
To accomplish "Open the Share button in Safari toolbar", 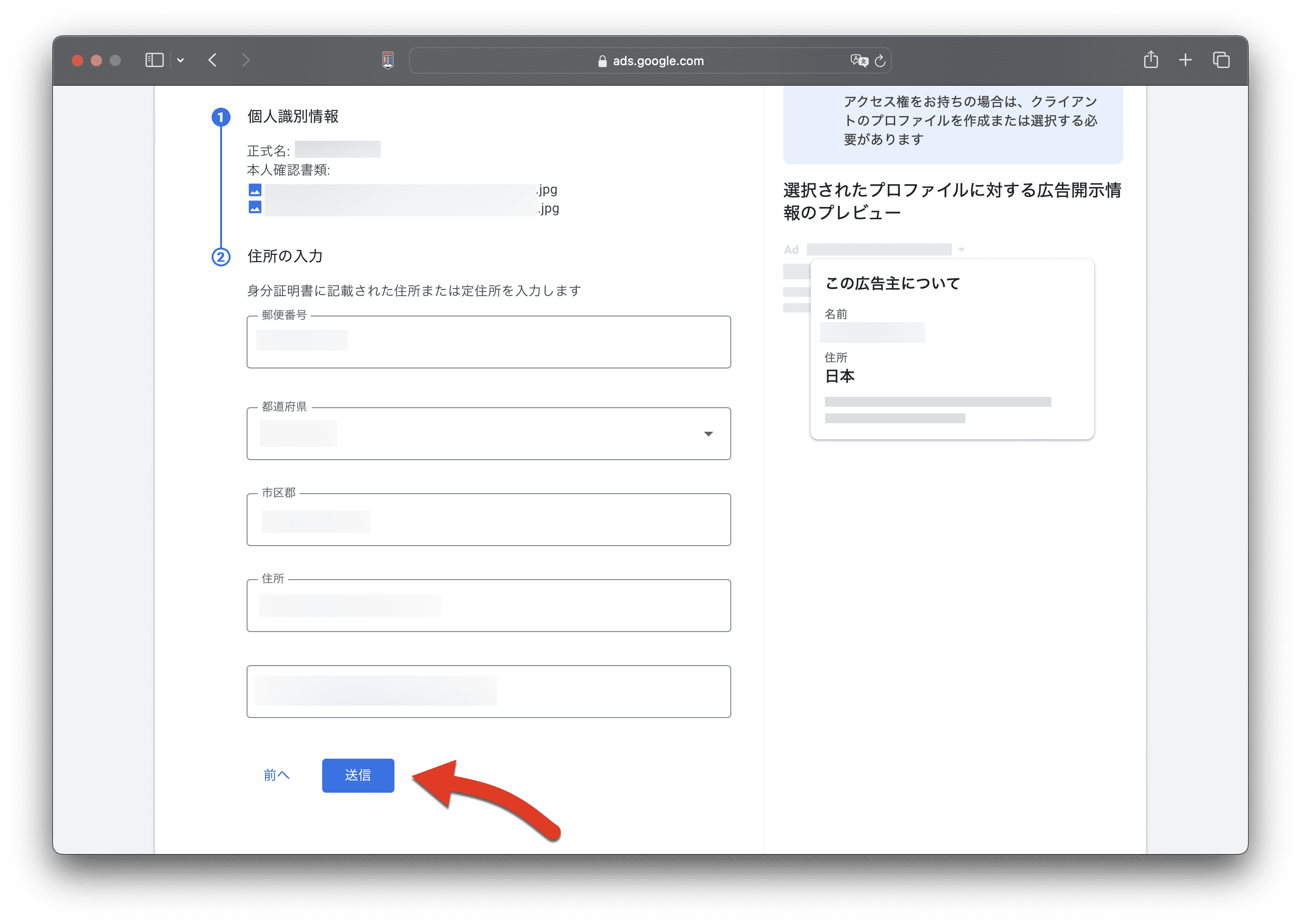I will coord(1151,60).
